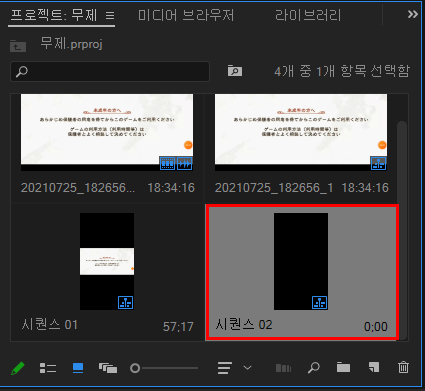Select the 프로젝트: 무제 tab
The image size is (425, 391).
pyautogui.click(x=54, y=15)
